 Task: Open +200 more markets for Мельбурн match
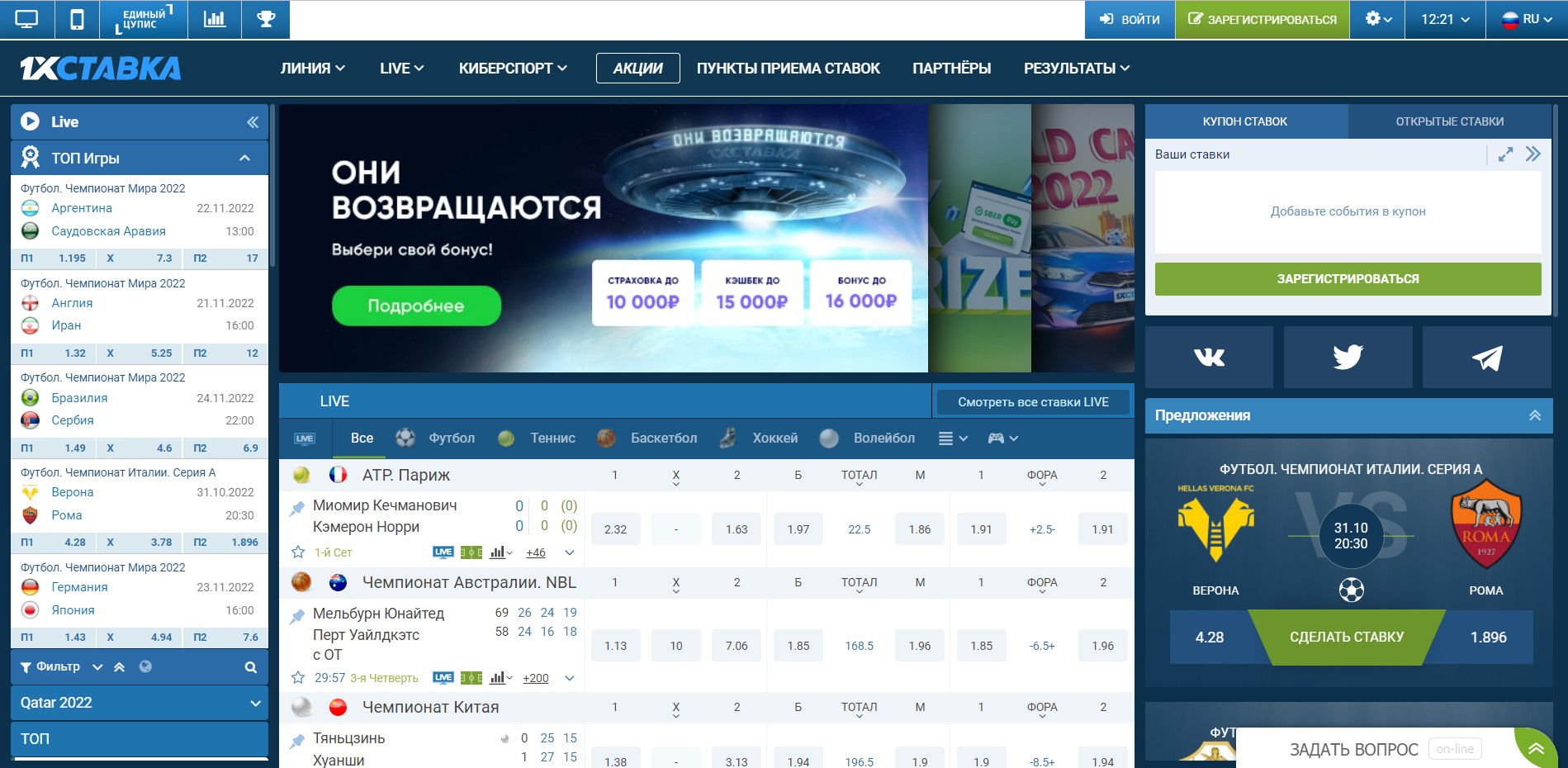click(x=536, y=678)
